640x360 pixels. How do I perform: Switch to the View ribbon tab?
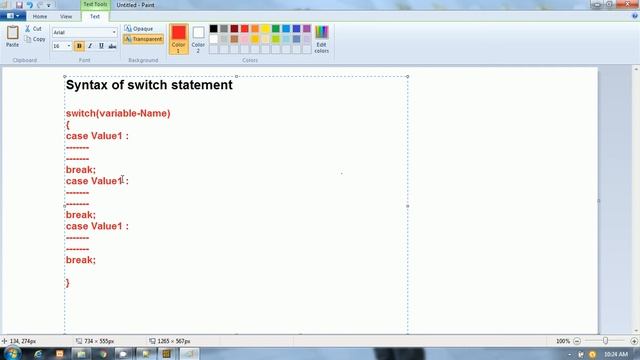[x=66, y=17]
